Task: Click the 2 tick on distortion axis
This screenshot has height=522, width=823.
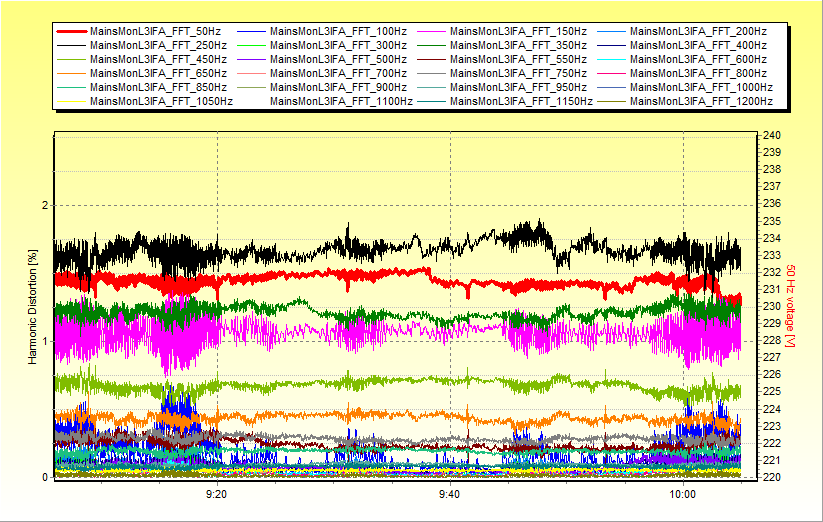Action: pyautogui.click(x=43, y=205)
